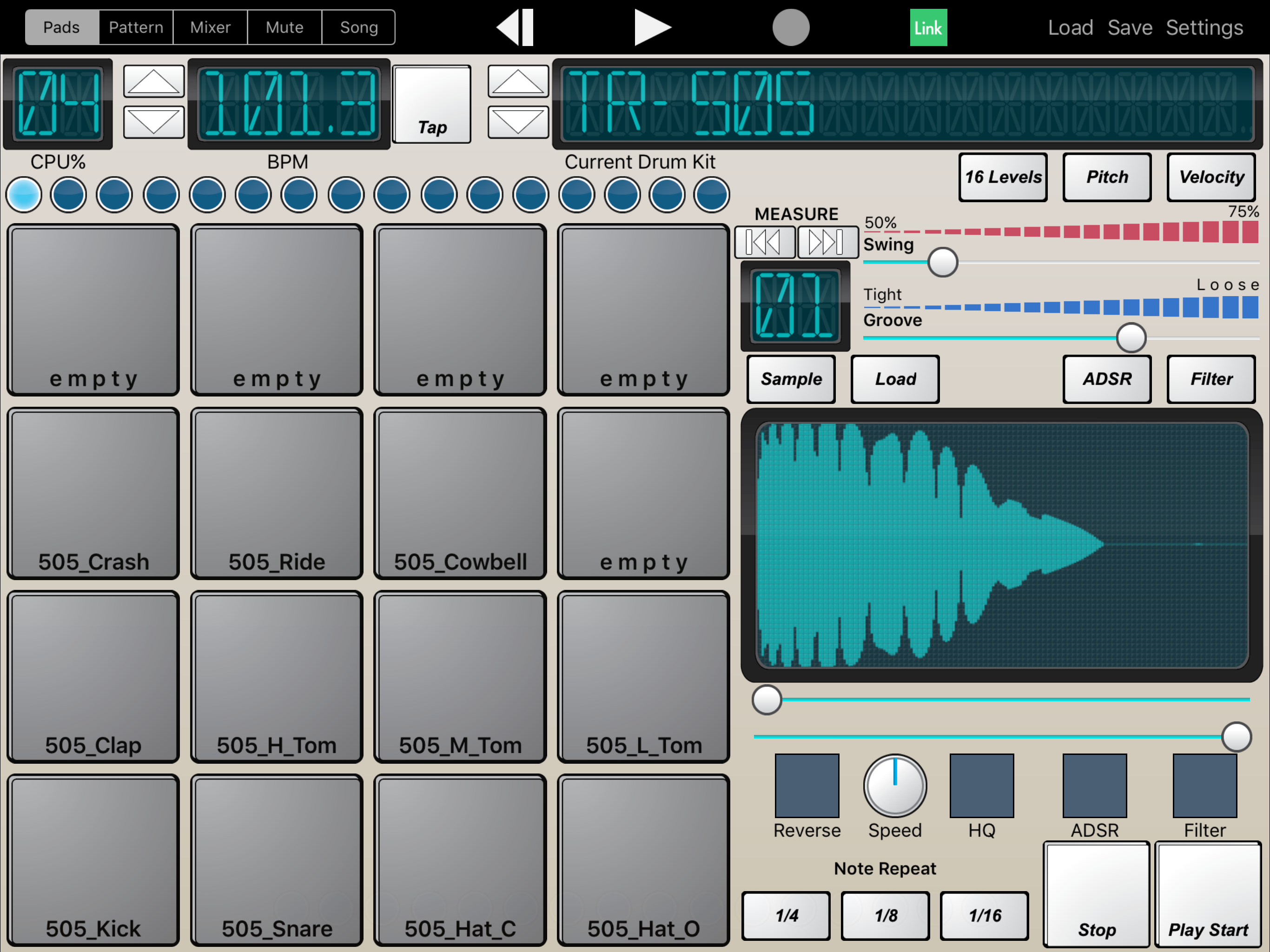This screenshot has width=1270, height=952.
Task: Select the first step indicator light
Action: (x=24, y=195)
